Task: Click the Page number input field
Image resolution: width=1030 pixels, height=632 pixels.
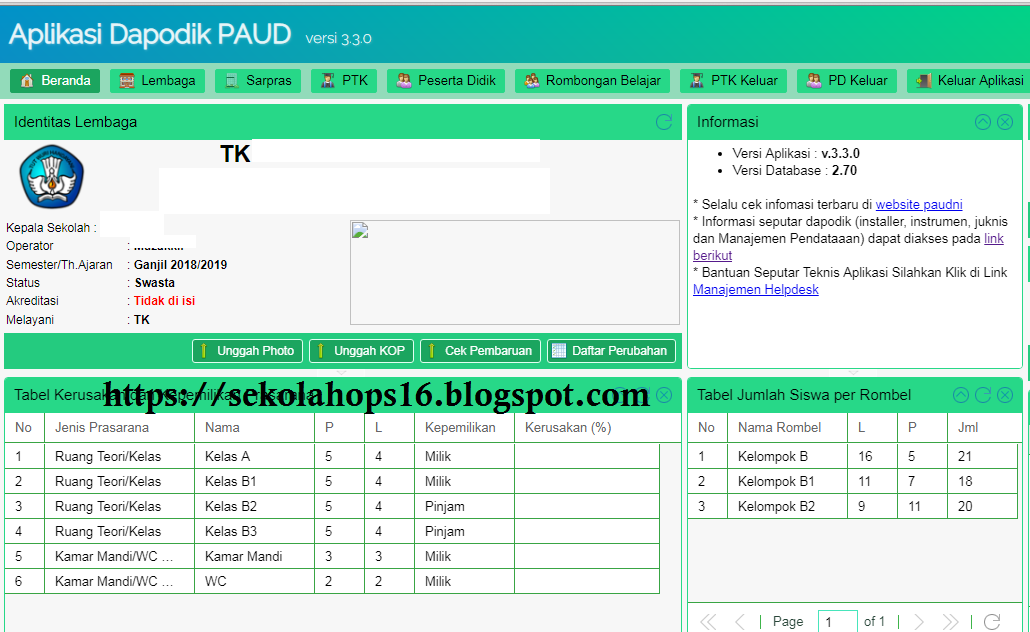Action: 838,620
